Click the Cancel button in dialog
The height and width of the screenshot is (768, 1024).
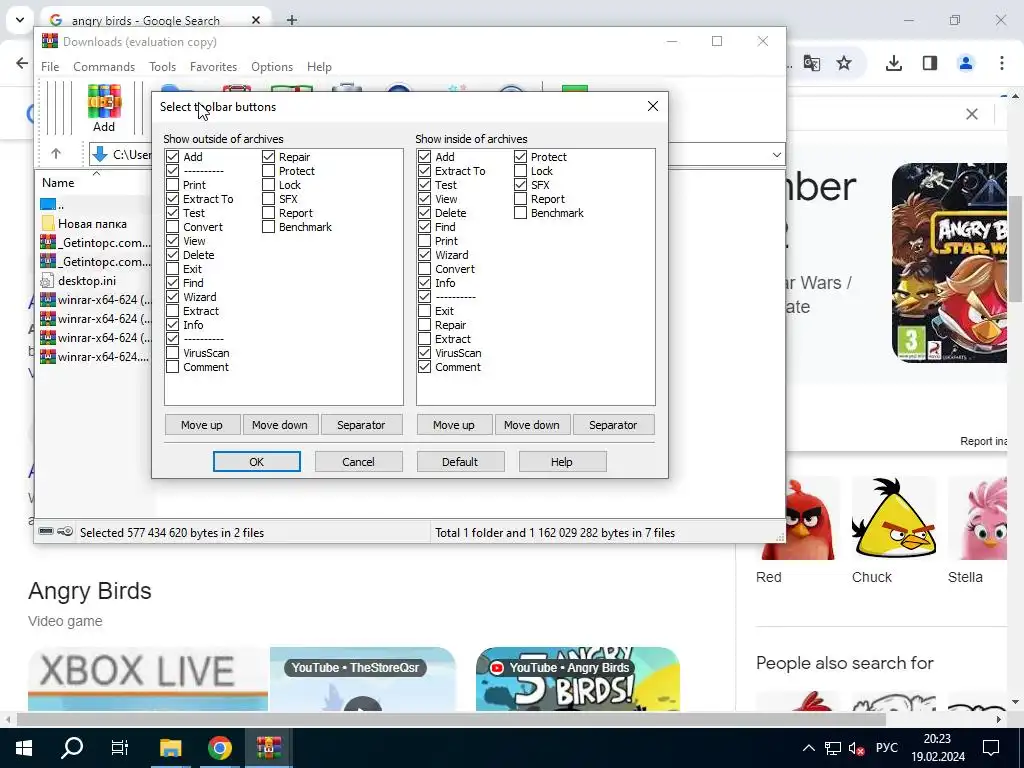point(359,462)
